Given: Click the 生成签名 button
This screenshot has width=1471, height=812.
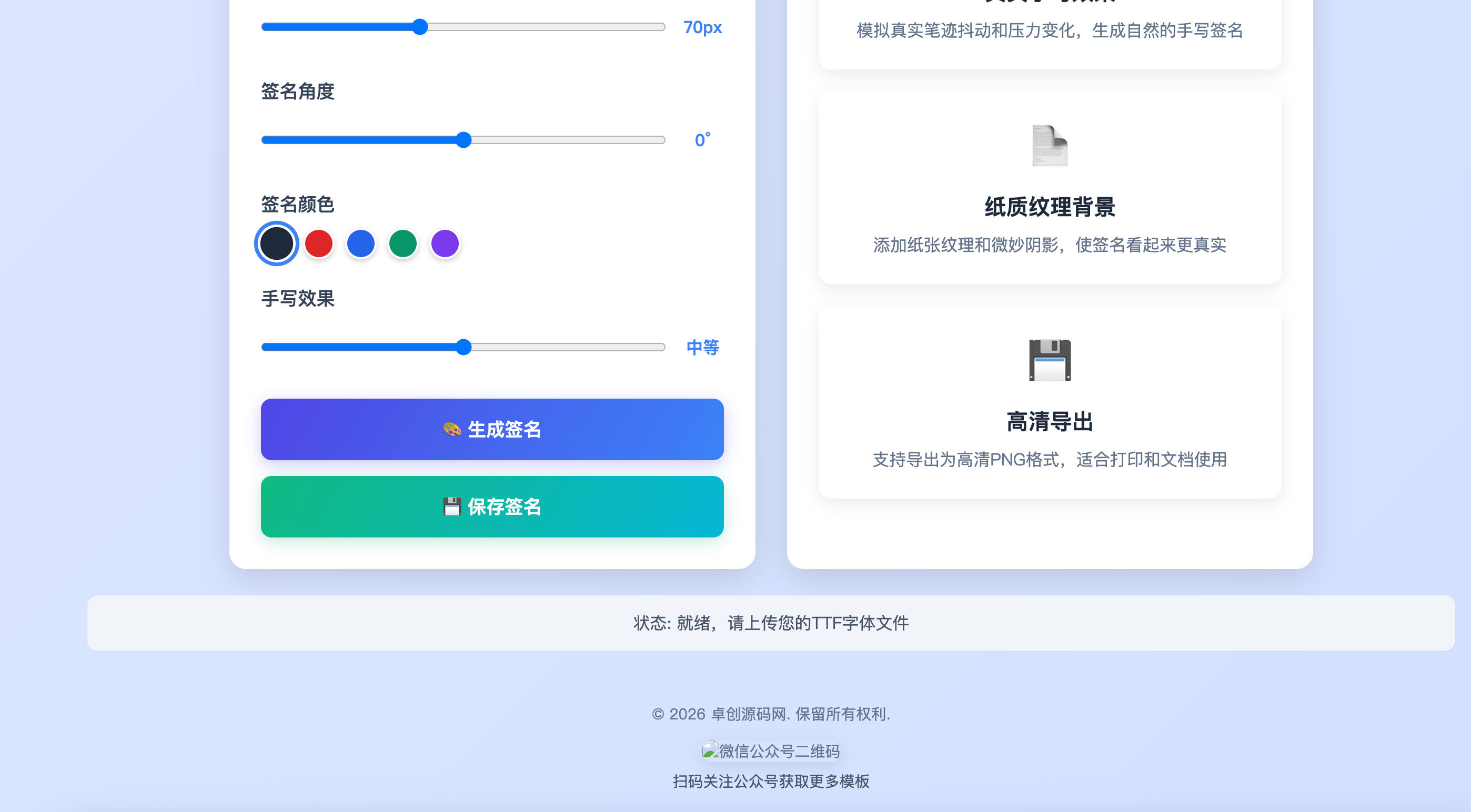Looking at the screenshot, I should pos(492,429).
